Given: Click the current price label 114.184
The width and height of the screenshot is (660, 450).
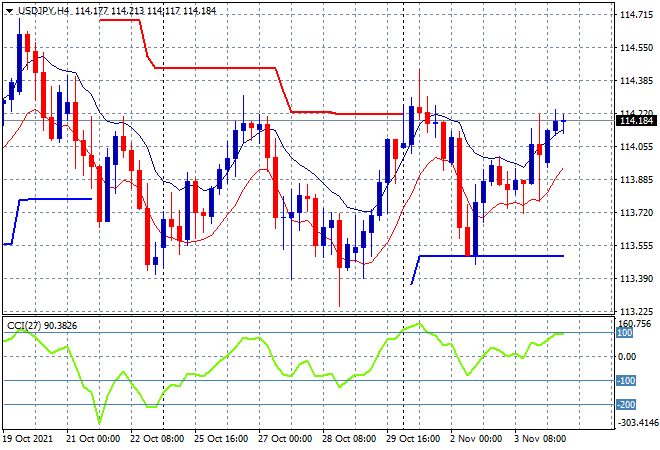Looking at the screenshot, I should [636, 121].
